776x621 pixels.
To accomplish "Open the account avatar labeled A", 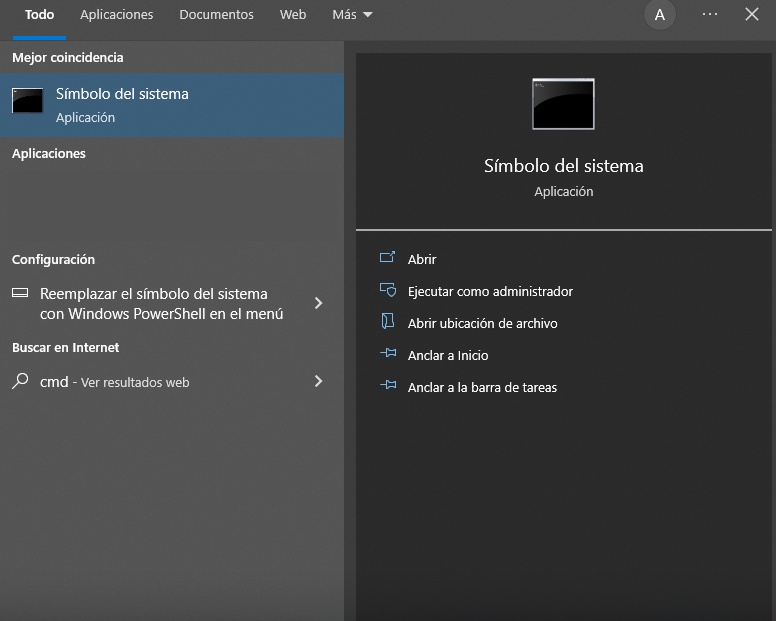I will tap(660, 15).
